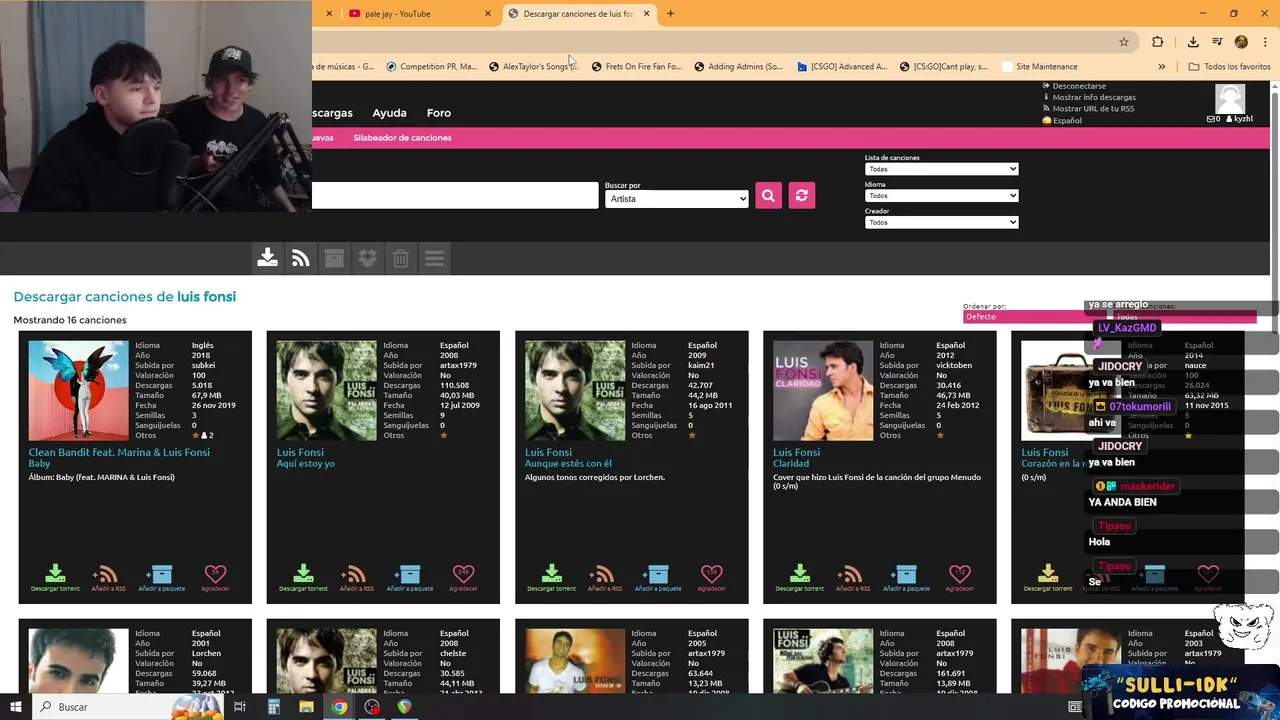Screen dimensions: 1280x720
Task: Click the user avatar image
Action: tap(1230, 98)
